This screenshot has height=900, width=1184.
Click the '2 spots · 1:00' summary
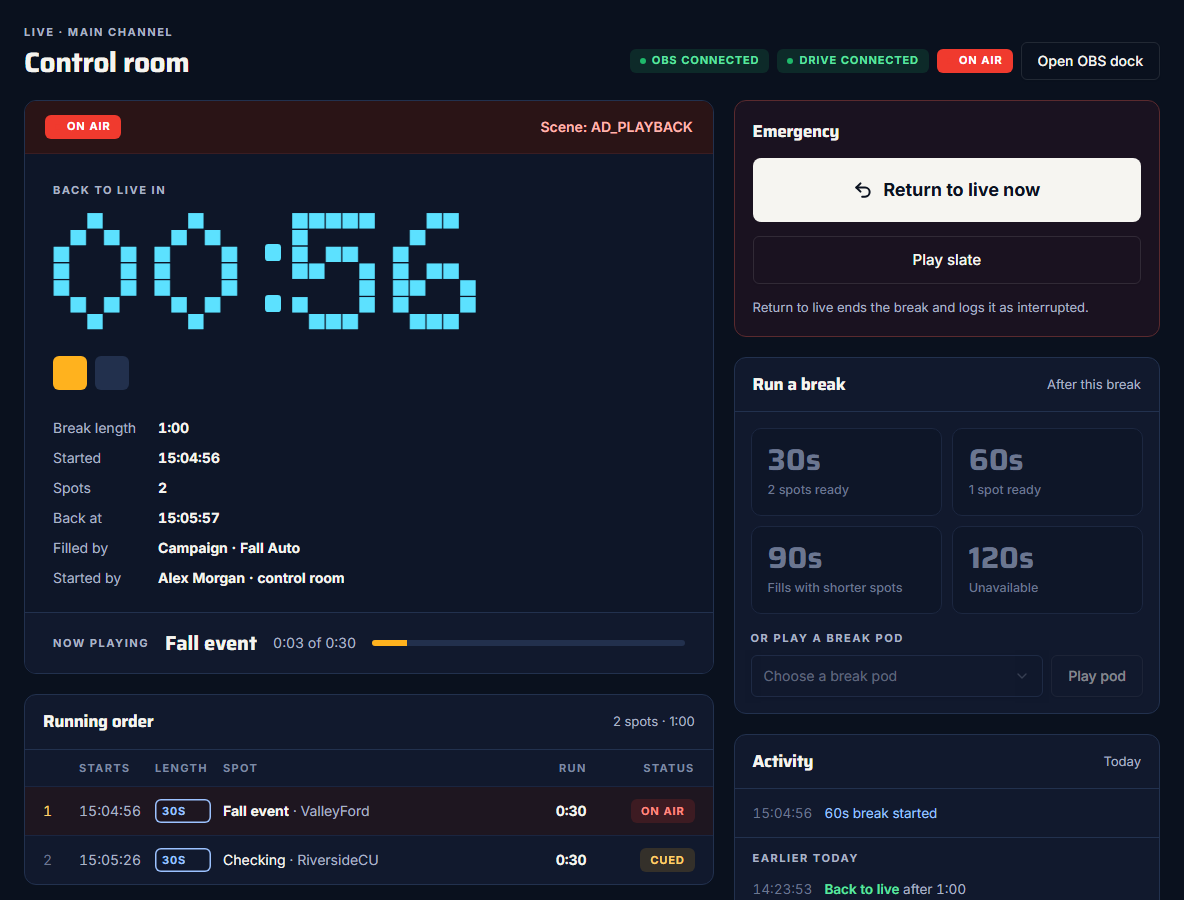[x=654, y=721]
